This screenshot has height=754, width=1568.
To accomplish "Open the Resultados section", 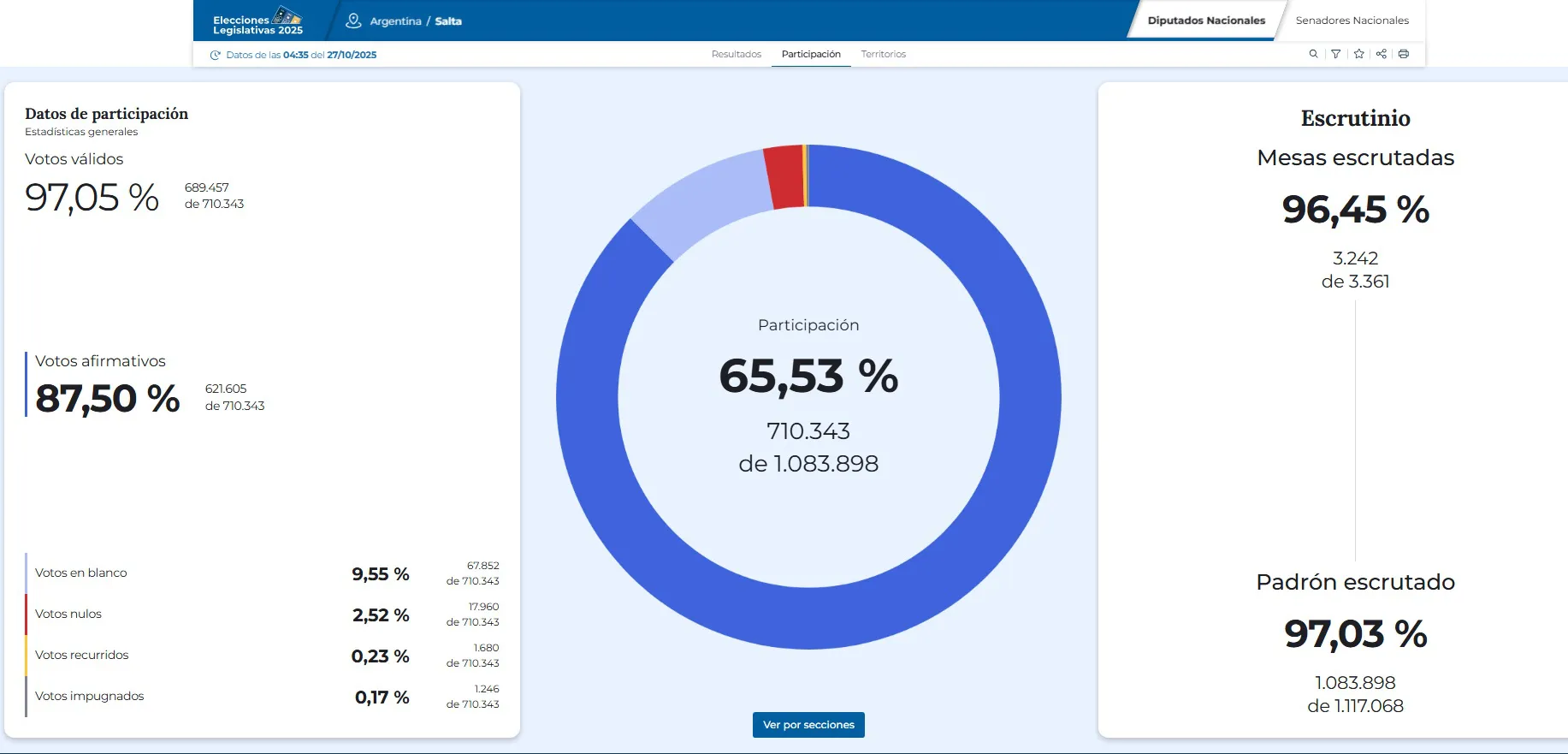I will pyautogui.click(x=736, y=54).
